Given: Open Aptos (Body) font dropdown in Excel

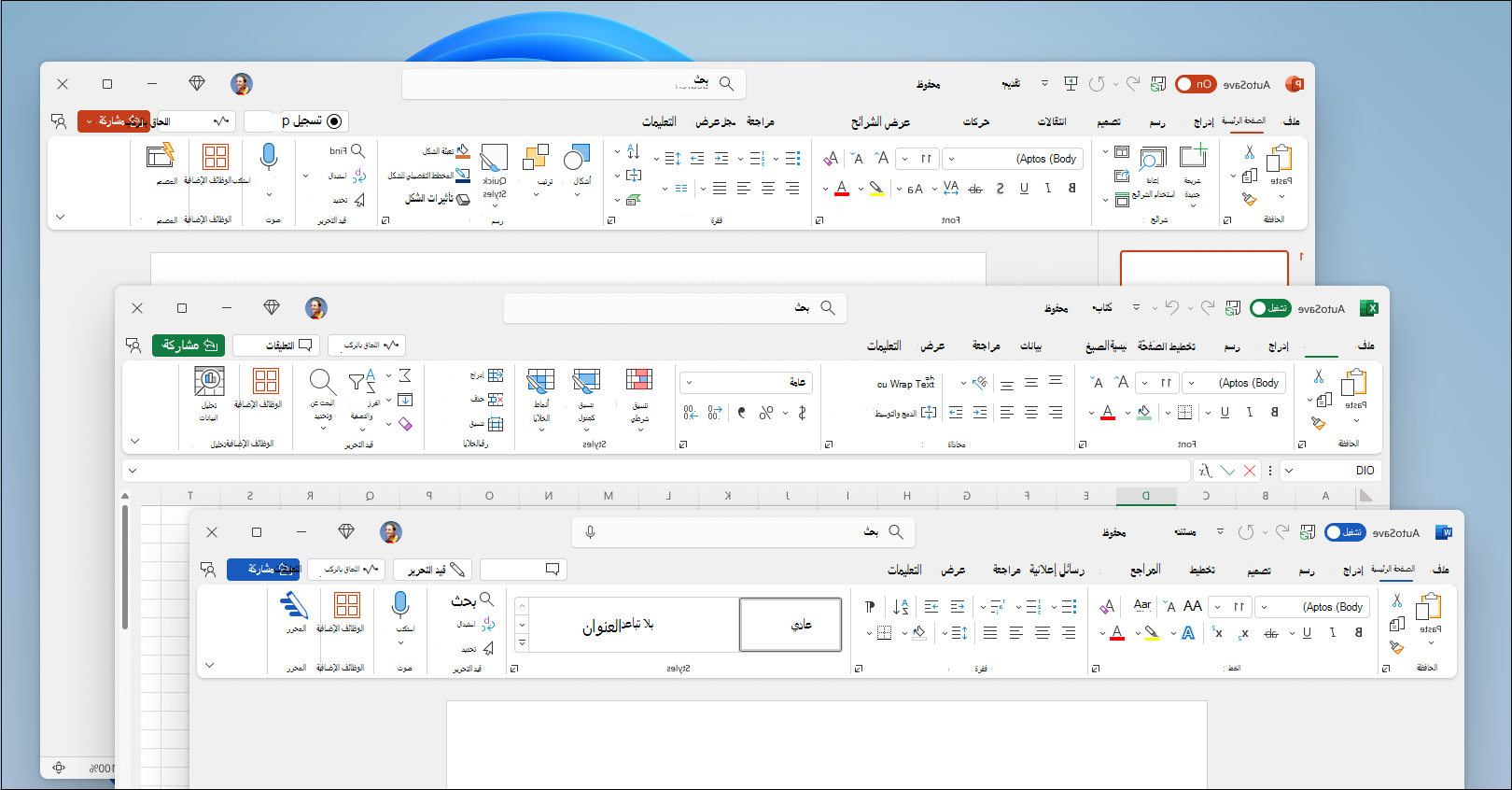Looking at the screenshot, I should coord(1191,383).
